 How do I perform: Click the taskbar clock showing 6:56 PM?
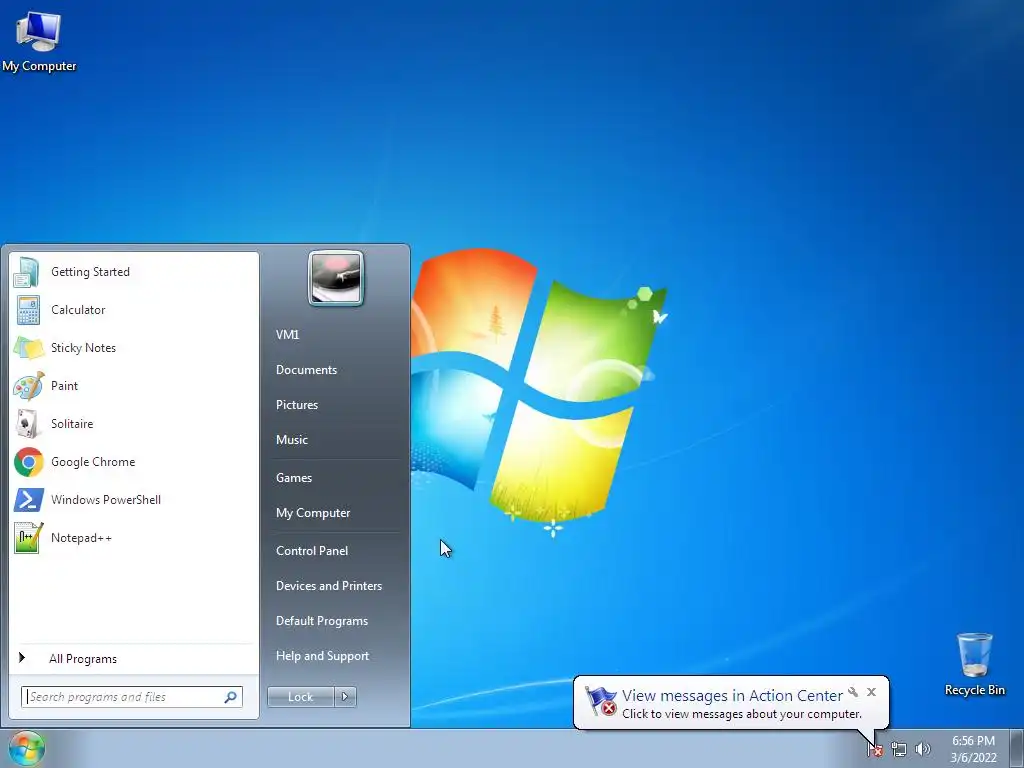973,749
